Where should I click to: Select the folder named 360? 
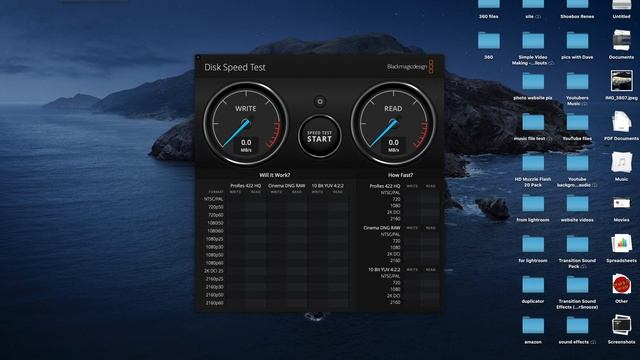489,41
